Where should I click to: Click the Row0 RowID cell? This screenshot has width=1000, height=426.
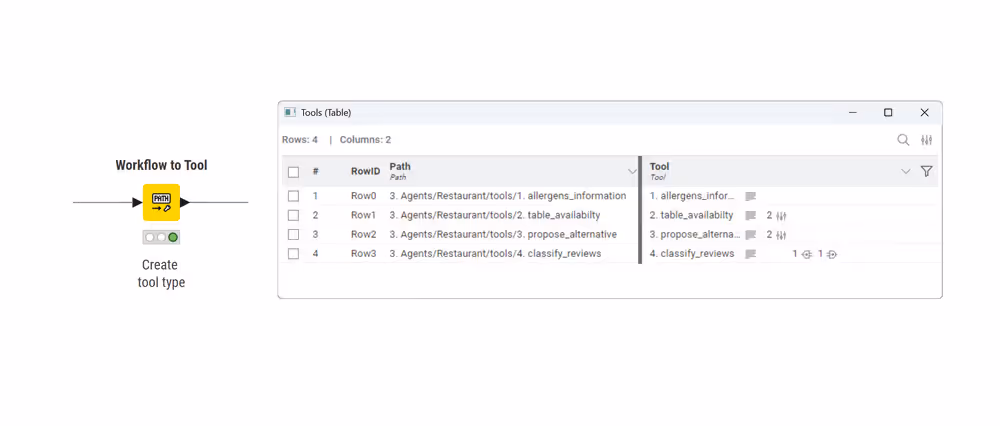364,196
